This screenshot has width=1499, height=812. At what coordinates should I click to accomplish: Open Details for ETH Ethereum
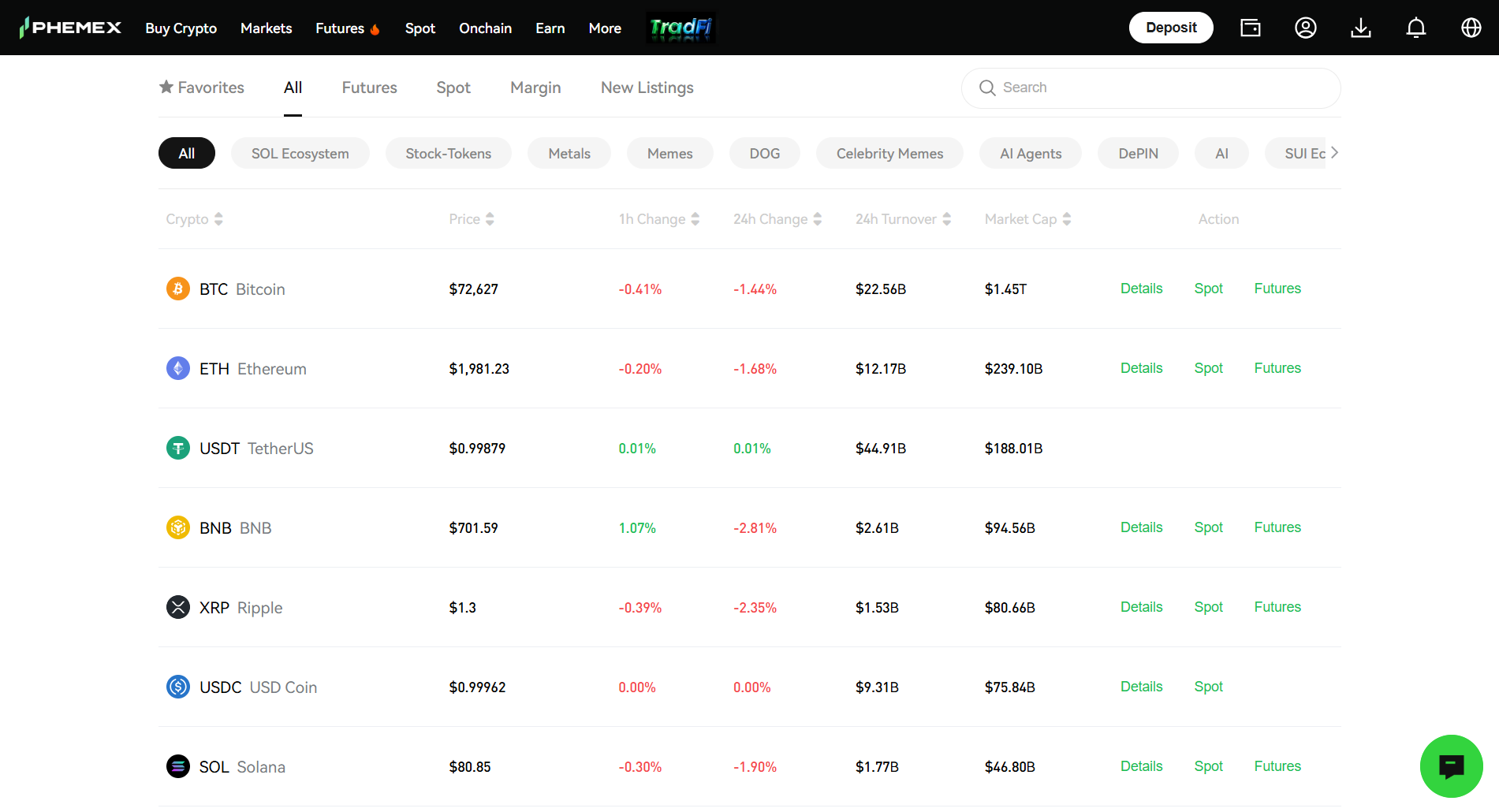tap(1142, 368)
